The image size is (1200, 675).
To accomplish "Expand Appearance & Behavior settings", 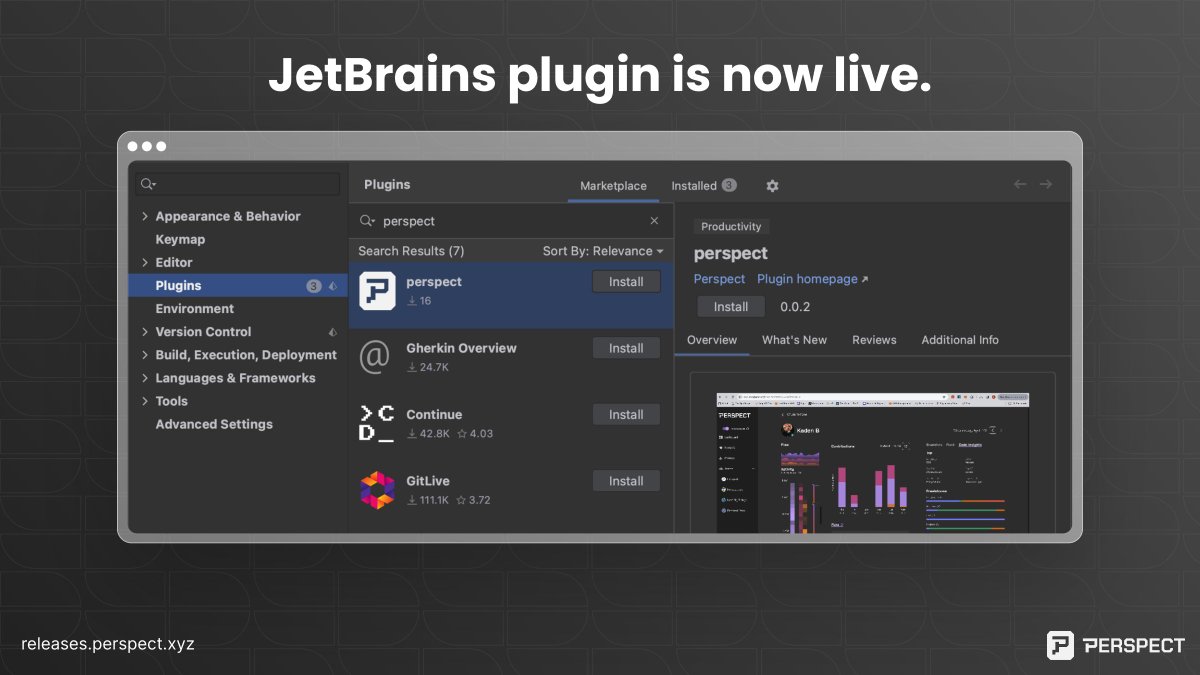I will pos(145,216).
